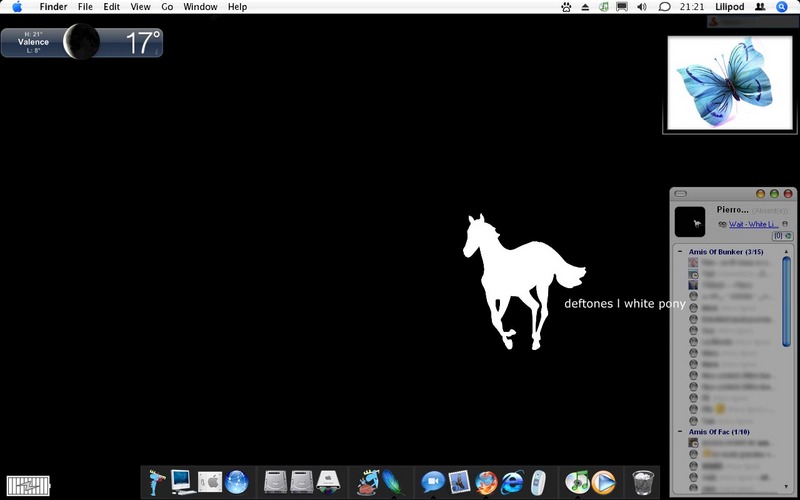This screenshot has width=800, height=500.
Task: Click the butterfly picture thumbnail
Action: [730, 84]
